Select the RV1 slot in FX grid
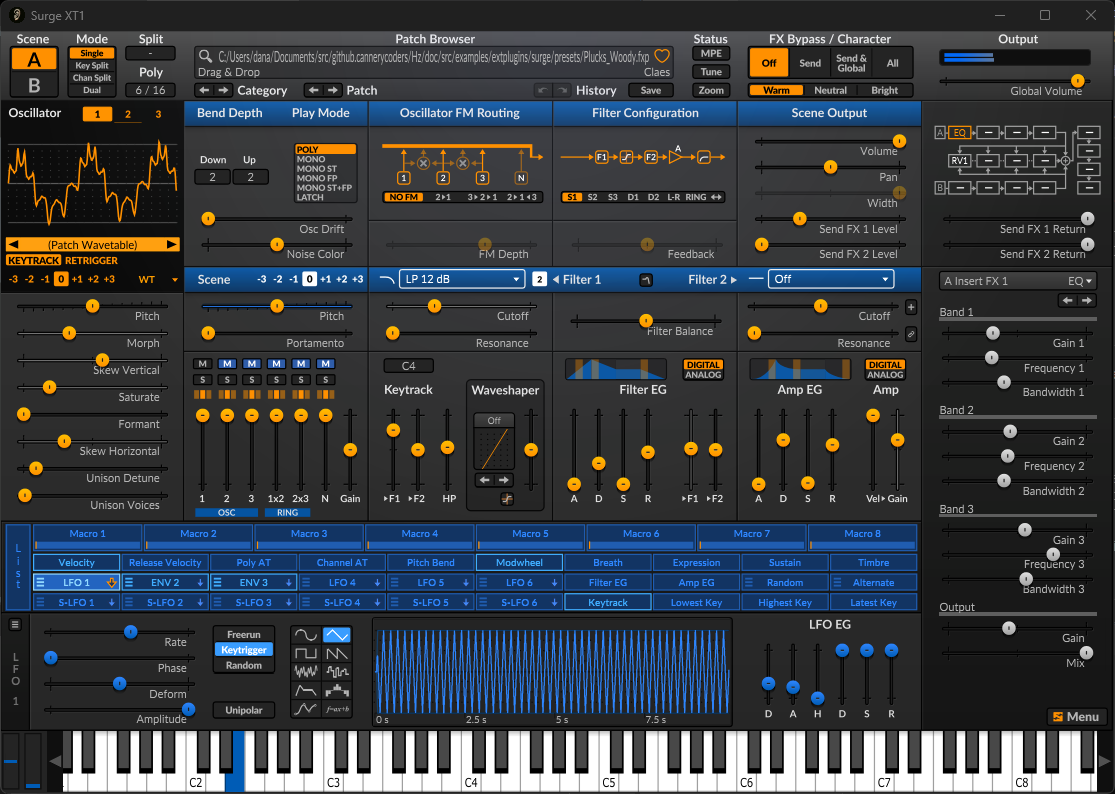The height and width of the screenshot is (794, 1115). pos(959,161)
